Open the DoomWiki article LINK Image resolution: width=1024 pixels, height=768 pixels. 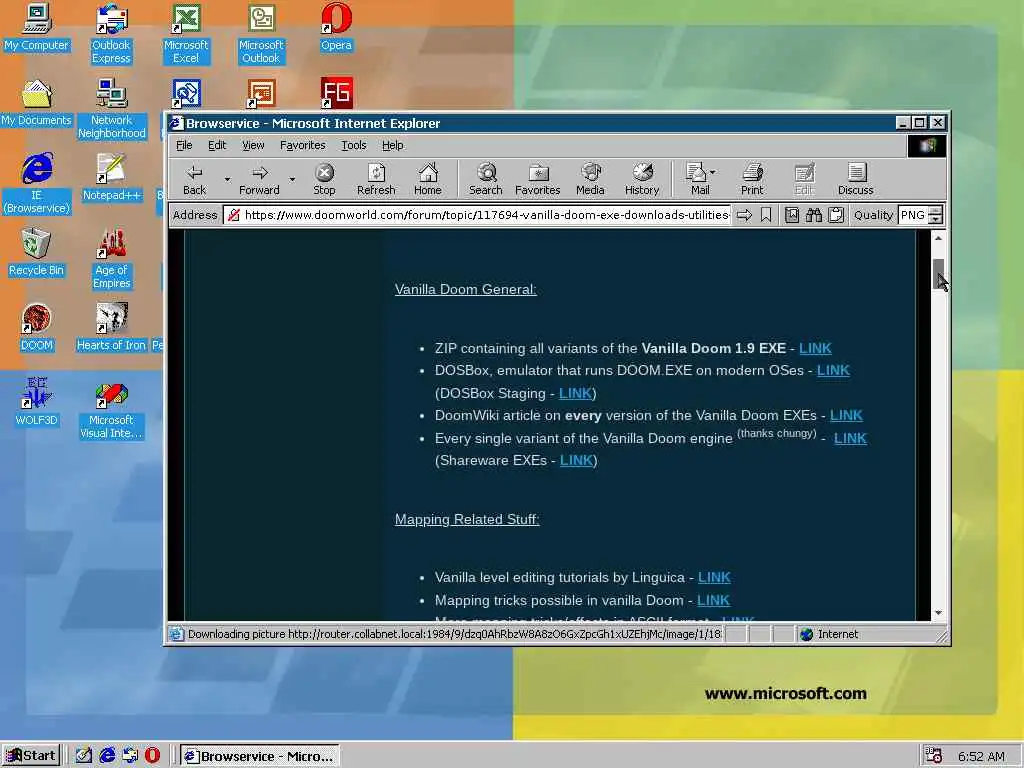tap(846, 415)
